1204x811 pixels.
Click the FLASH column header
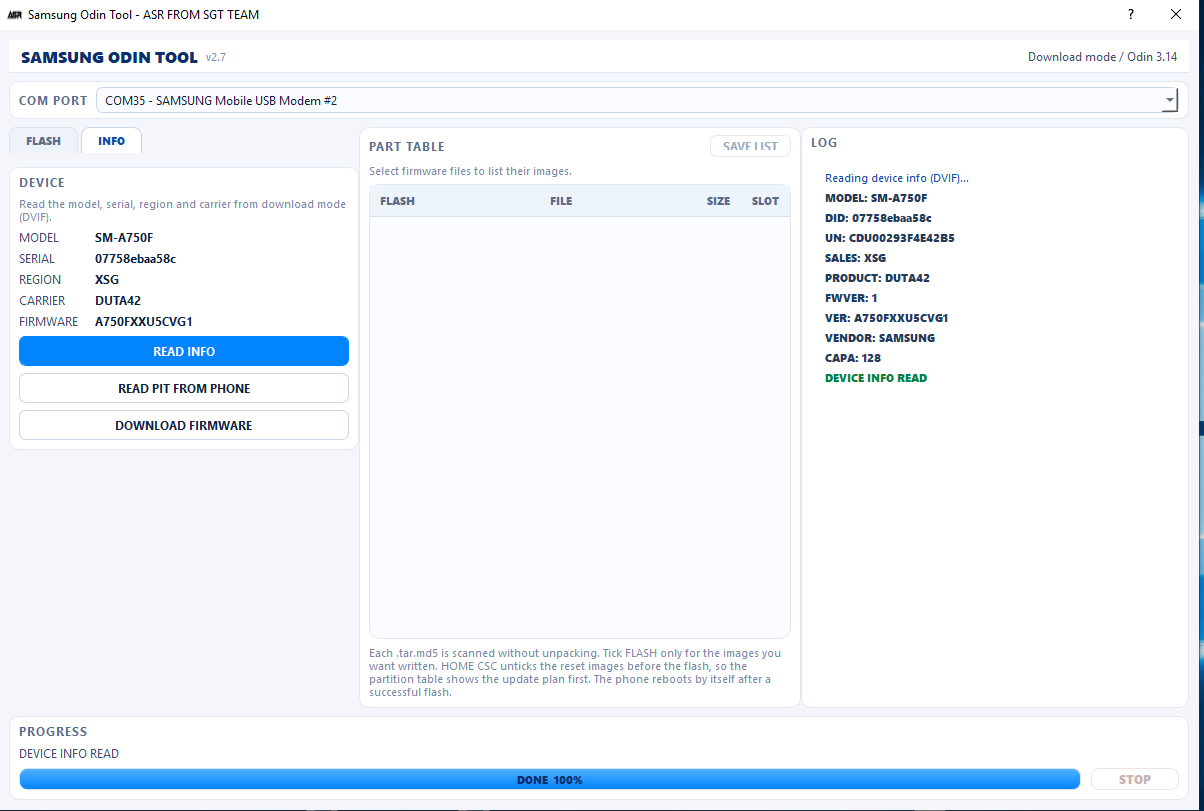click(x=397, y=201)
